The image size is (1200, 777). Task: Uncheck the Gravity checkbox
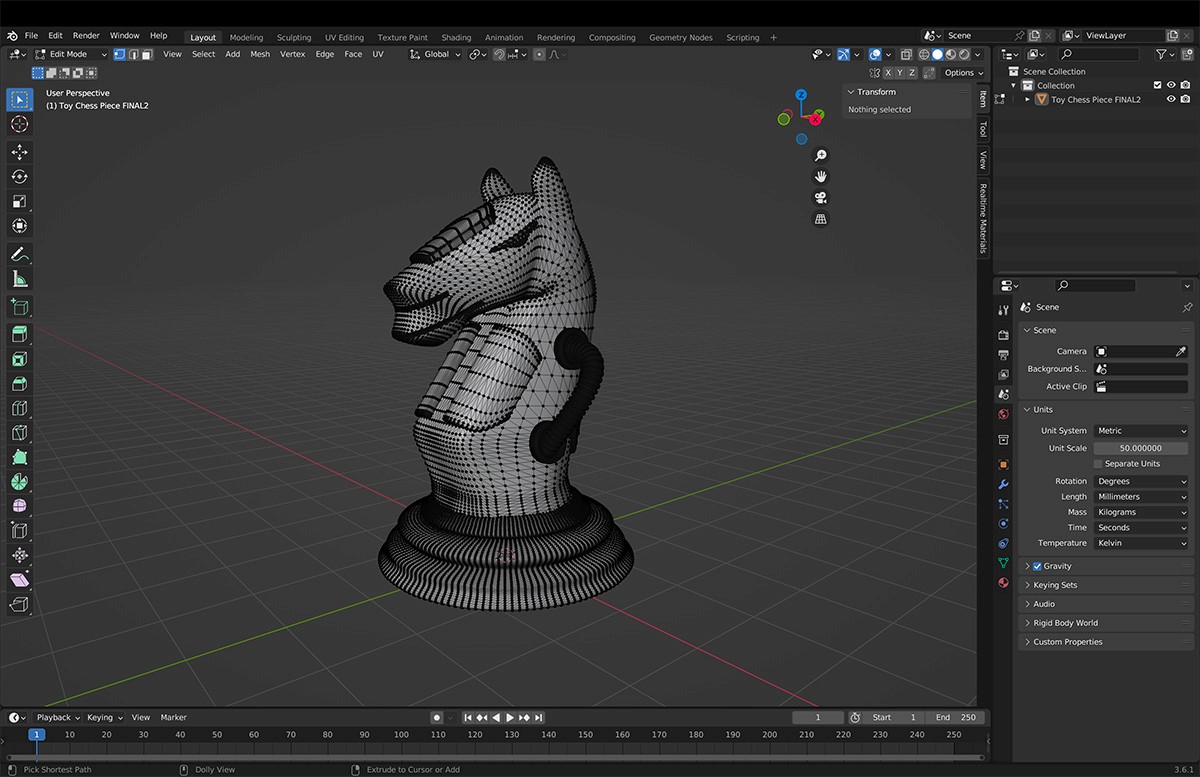pos(1037,566)
